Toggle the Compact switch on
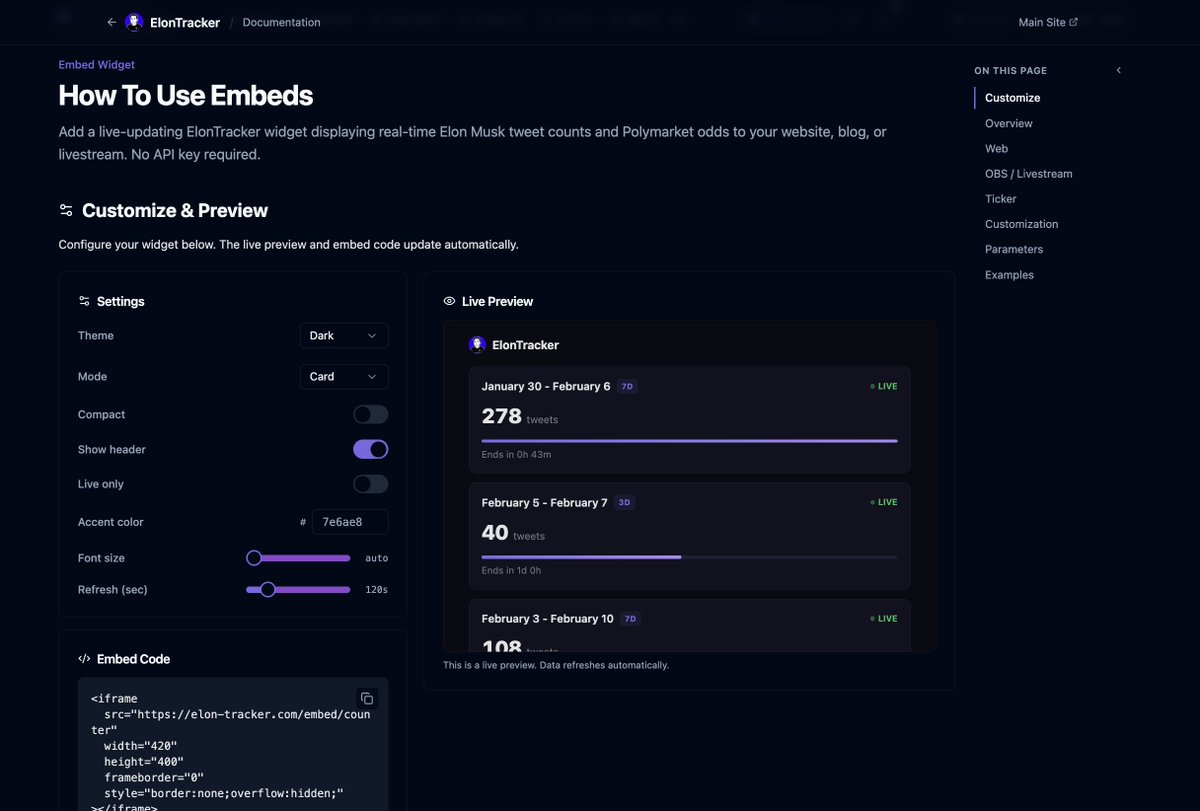 click(x=370, y=414)
